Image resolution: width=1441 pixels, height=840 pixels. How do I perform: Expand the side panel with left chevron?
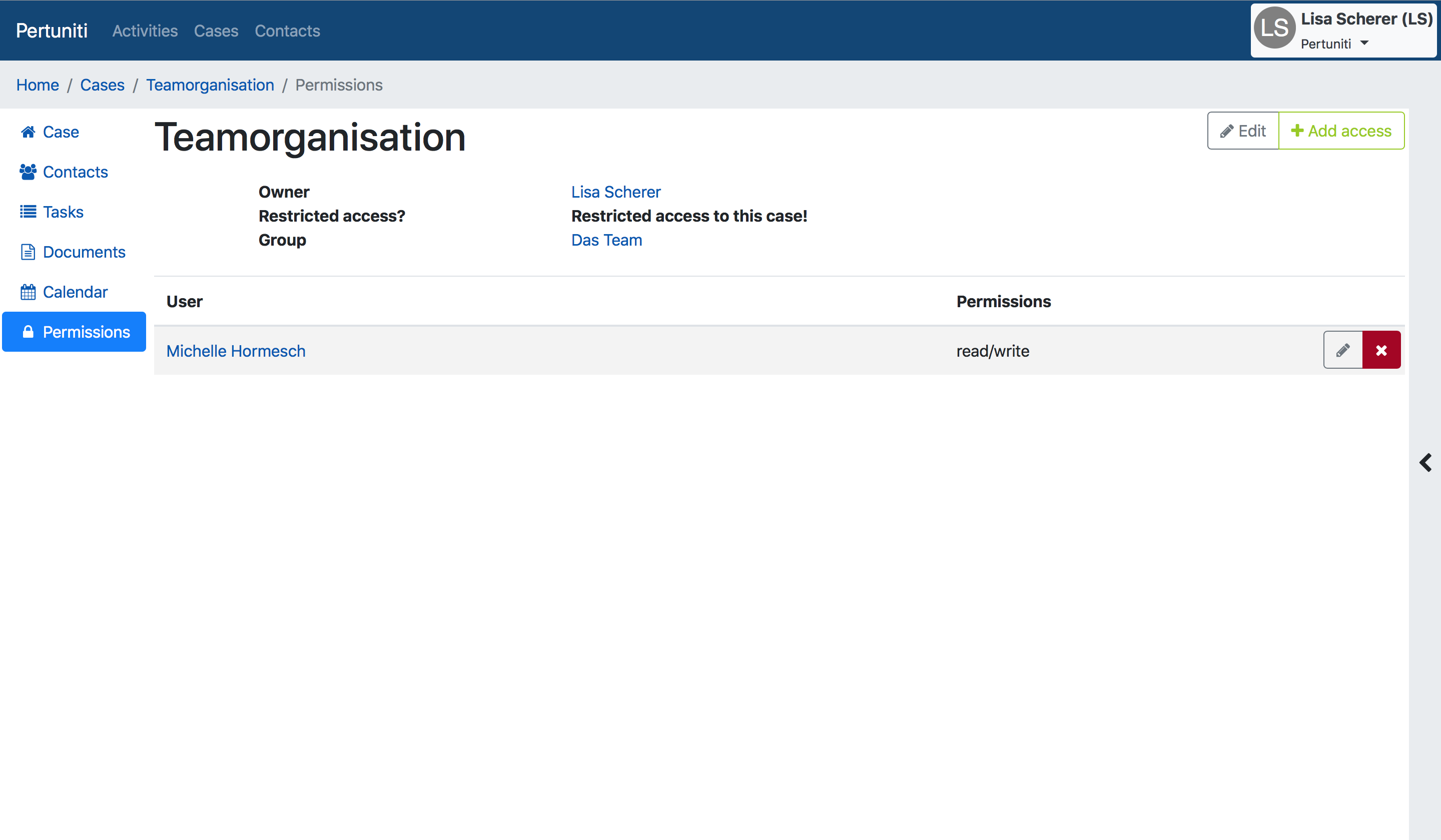point(1425,462)
